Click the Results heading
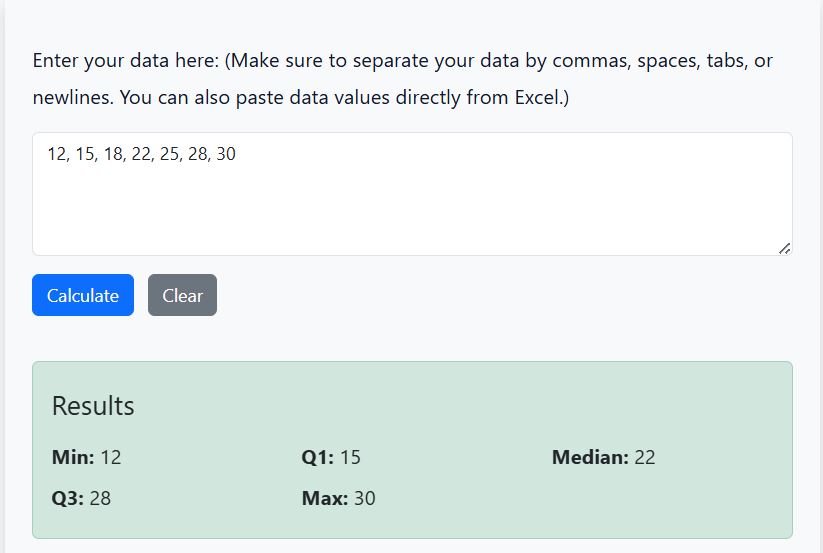823x553 pixels. [93, 406]
